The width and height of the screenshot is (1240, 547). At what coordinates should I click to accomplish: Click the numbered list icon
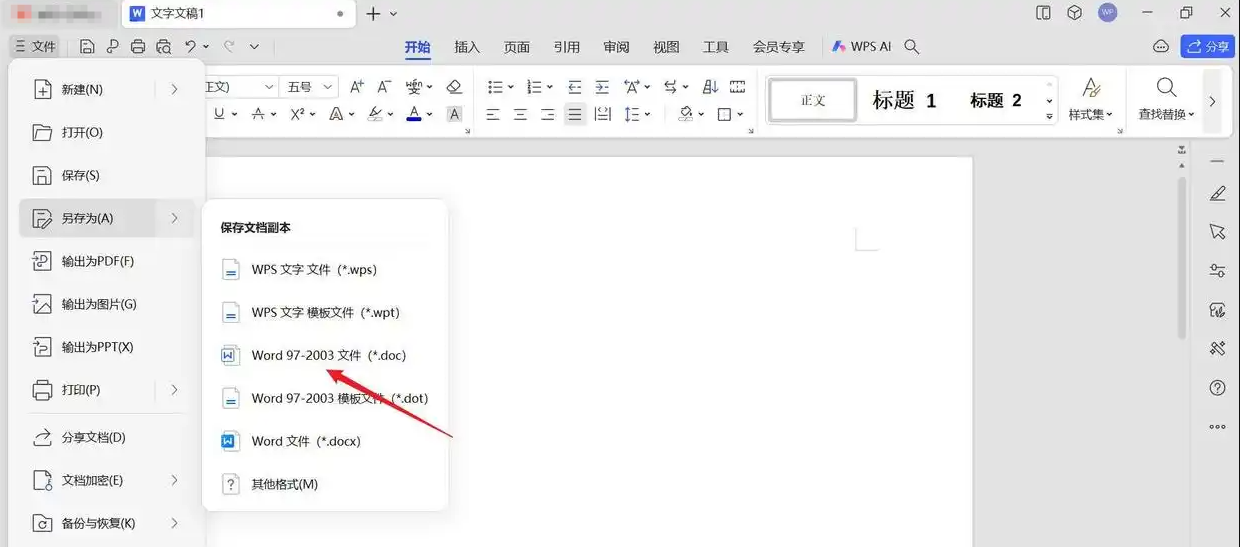coord(534,87)
